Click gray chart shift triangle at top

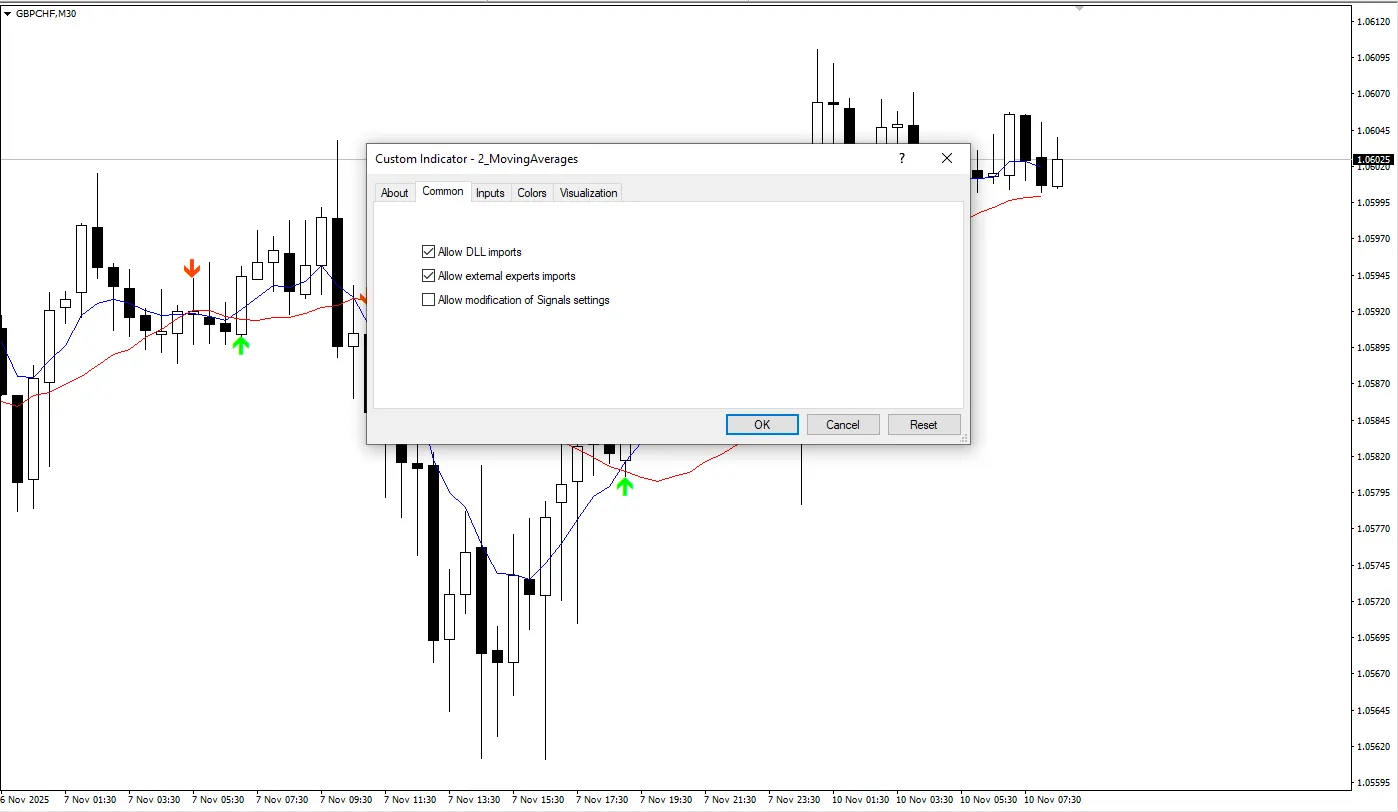pyautogui.click(x=1079, y=8)
